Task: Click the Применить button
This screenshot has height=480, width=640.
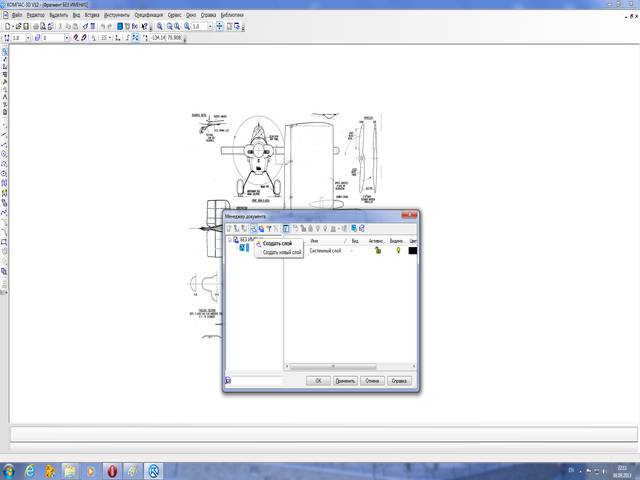Action: tap(345, 380)
